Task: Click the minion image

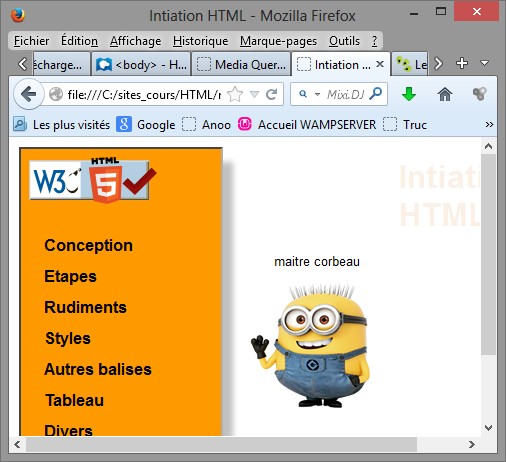Action: tap(310, 345)
